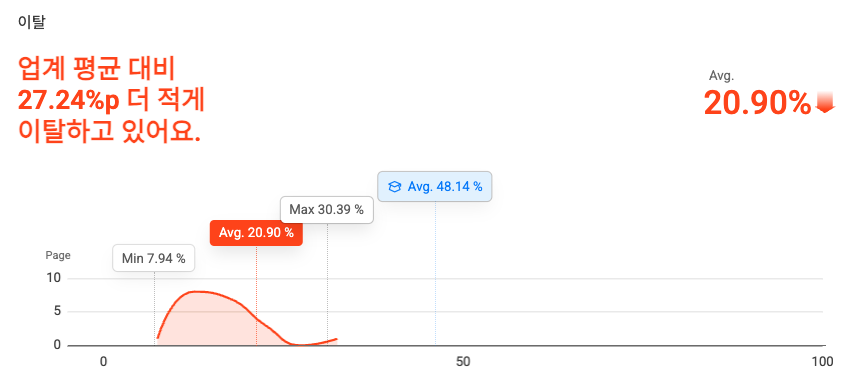The image size is (852, 387).
Task: Click the graduation cap icon in blue label
Action: (394, 187)
